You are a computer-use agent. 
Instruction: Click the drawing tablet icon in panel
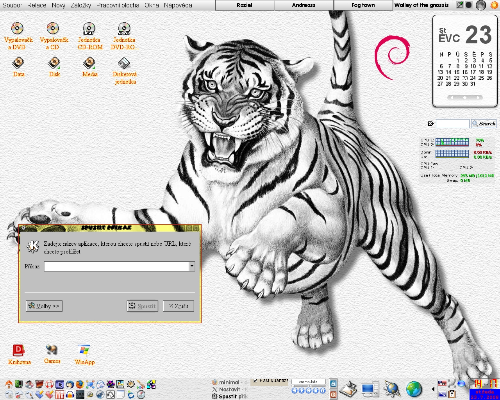[x=348, y=389]
